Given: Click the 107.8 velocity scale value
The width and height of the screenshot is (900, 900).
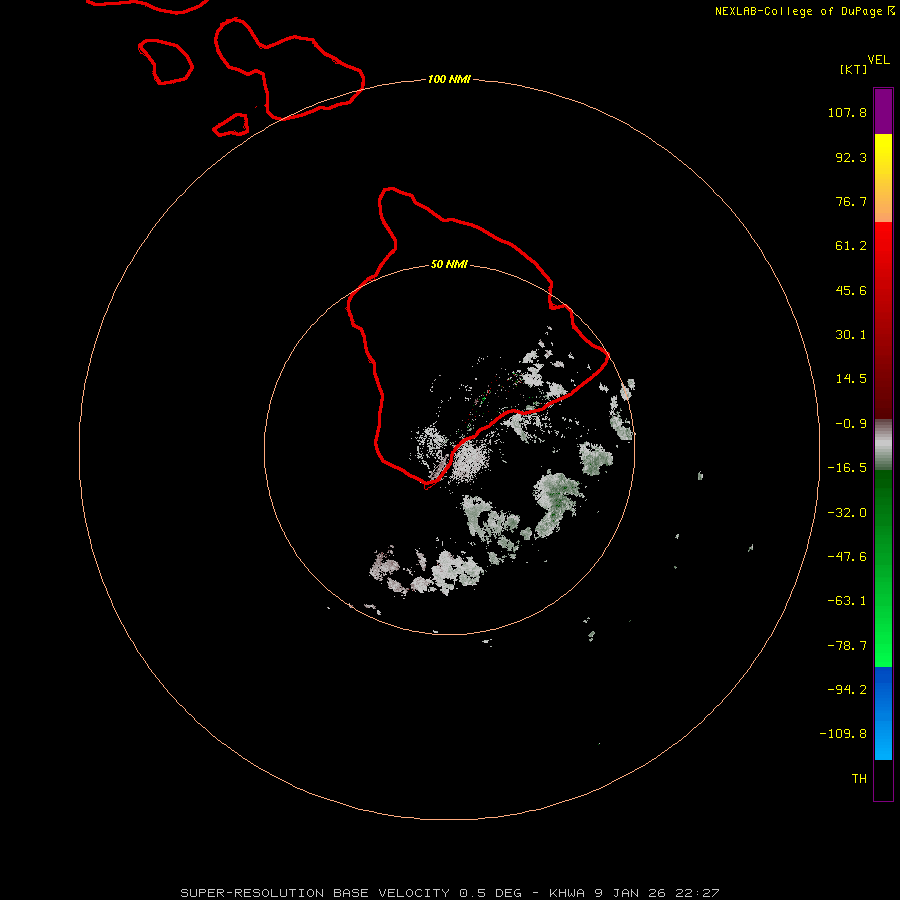Looking at the screenshot, I should click(x=847, y=112).
